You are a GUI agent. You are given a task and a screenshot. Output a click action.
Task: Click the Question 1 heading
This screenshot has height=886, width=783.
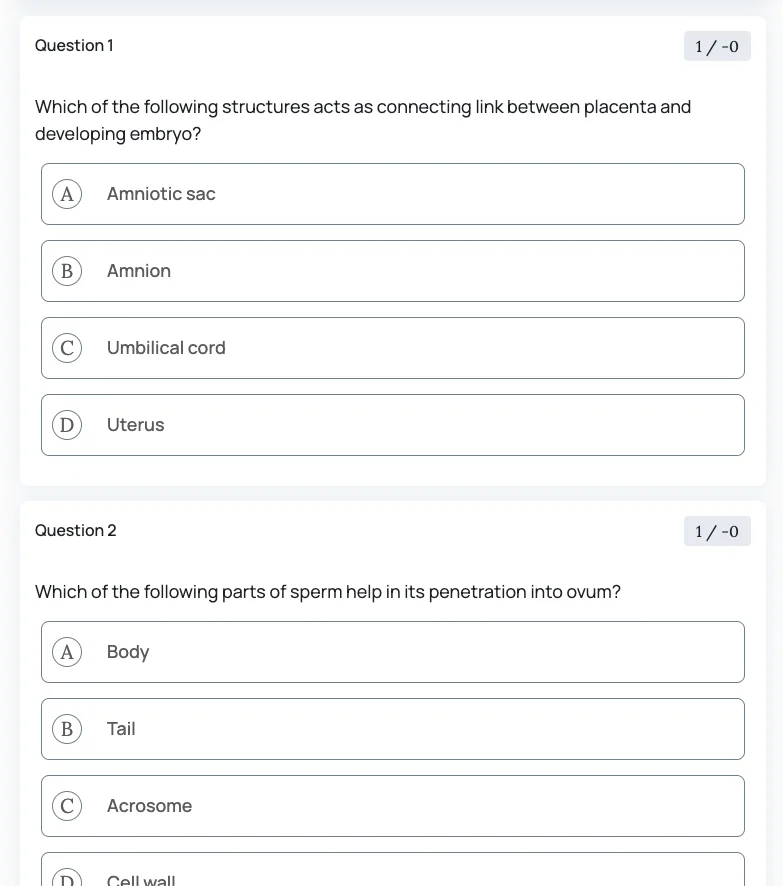[x=74, y=46]
